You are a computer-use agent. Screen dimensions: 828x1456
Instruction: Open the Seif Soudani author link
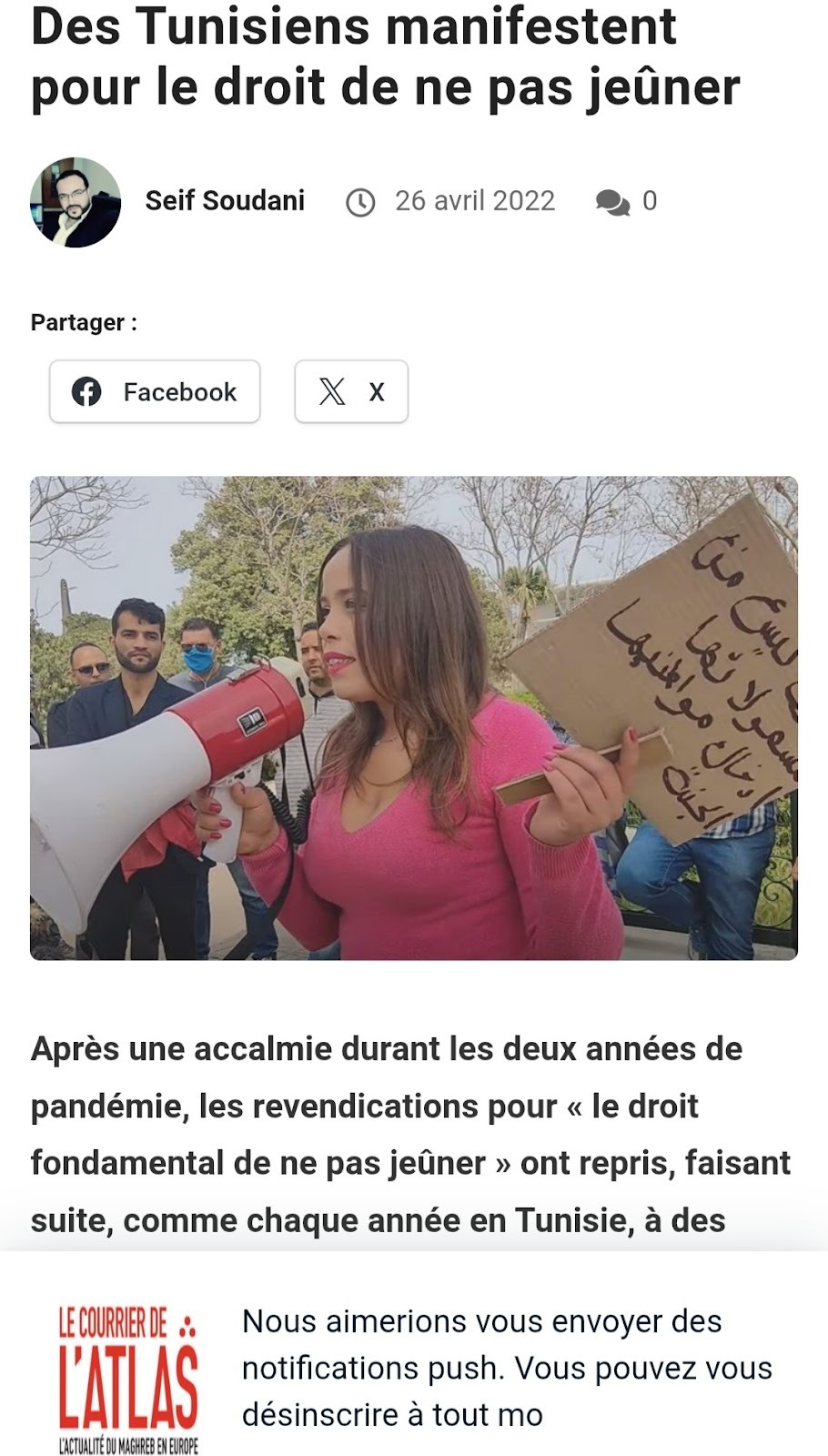pos(225,200)
